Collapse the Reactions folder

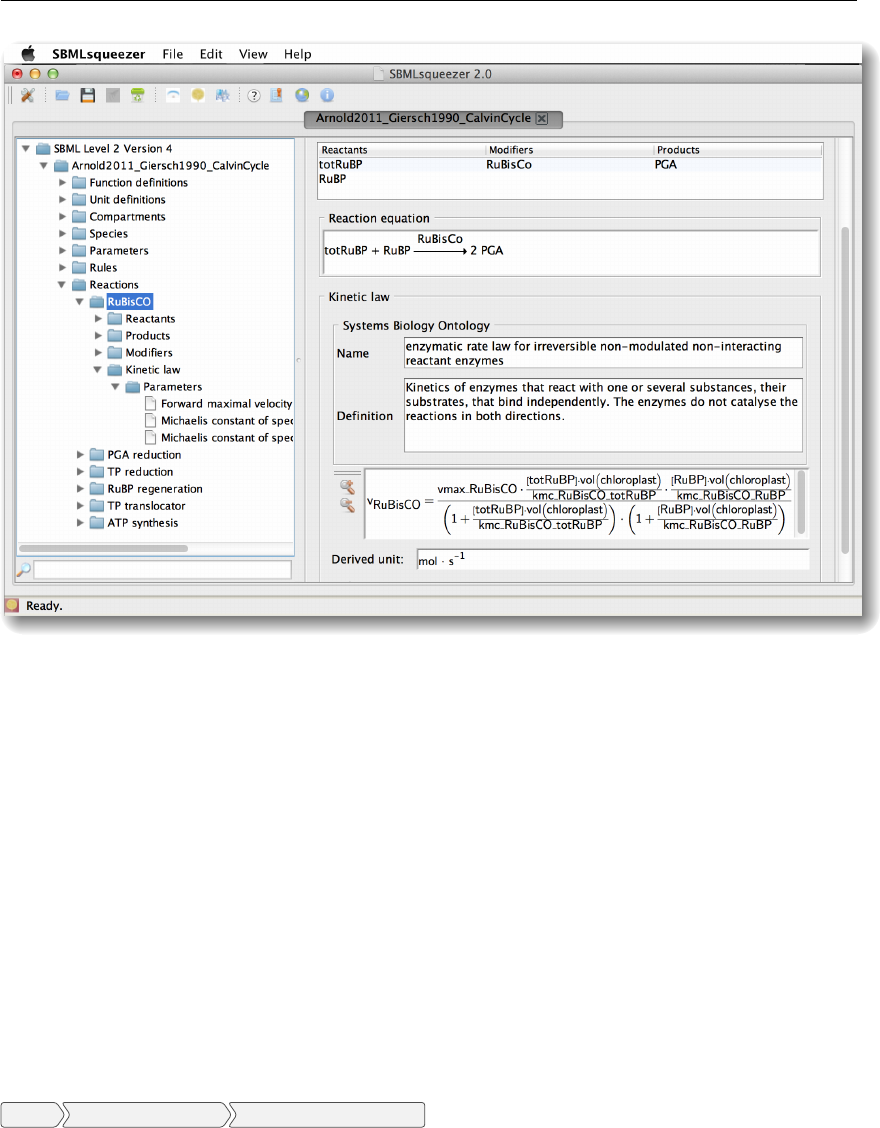[x=62, y=285]
